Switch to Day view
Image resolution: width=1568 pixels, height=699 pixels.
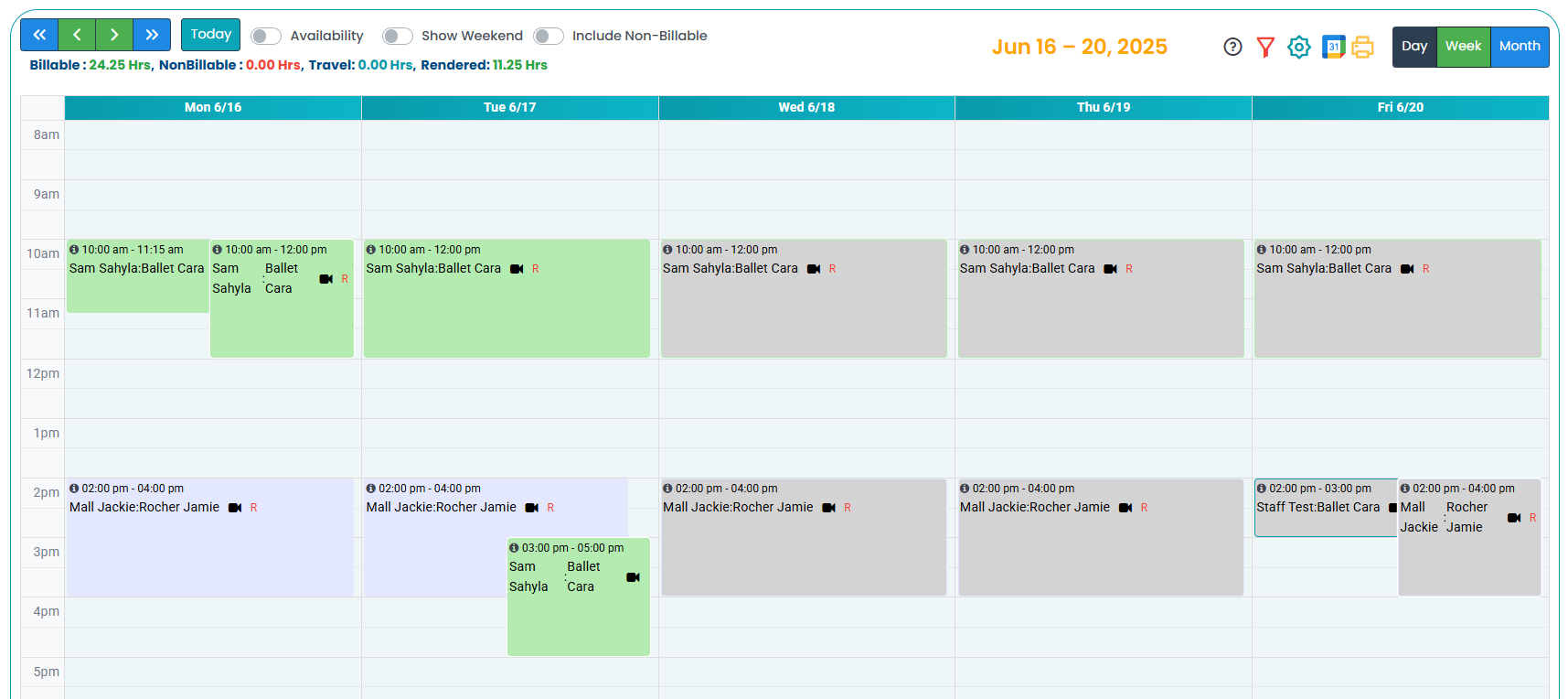pos(1413,47)
